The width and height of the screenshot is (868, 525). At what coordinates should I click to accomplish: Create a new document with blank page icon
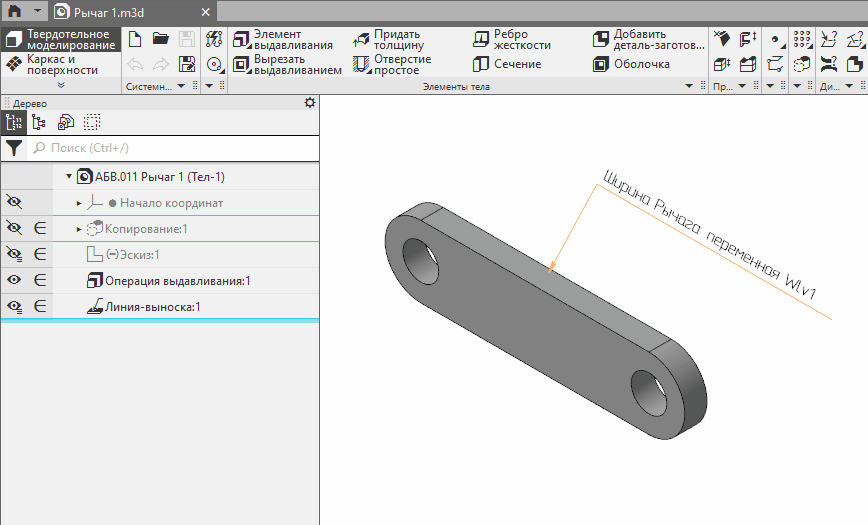135,39
